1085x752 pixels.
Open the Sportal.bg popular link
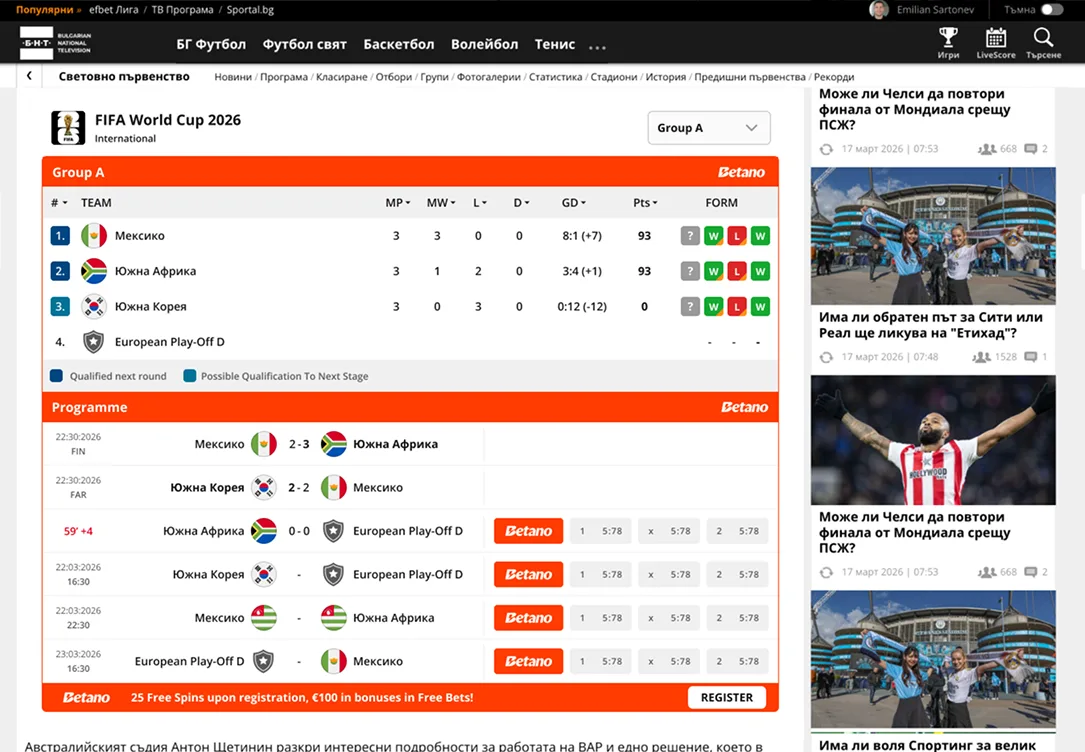[250, 10]
